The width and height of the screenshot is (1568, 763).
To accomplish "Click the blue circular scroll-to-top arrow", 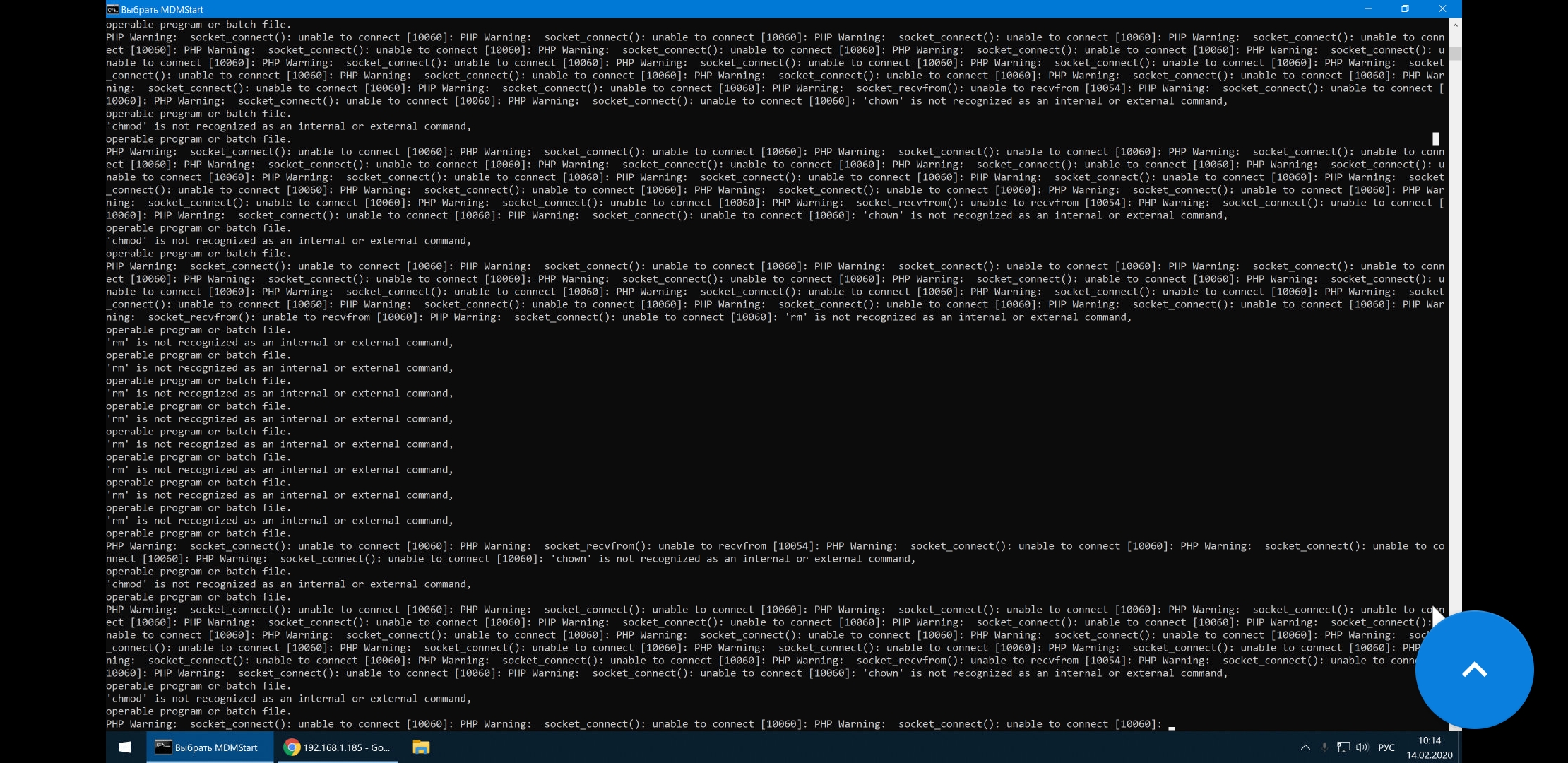I will pos(1474,668).
